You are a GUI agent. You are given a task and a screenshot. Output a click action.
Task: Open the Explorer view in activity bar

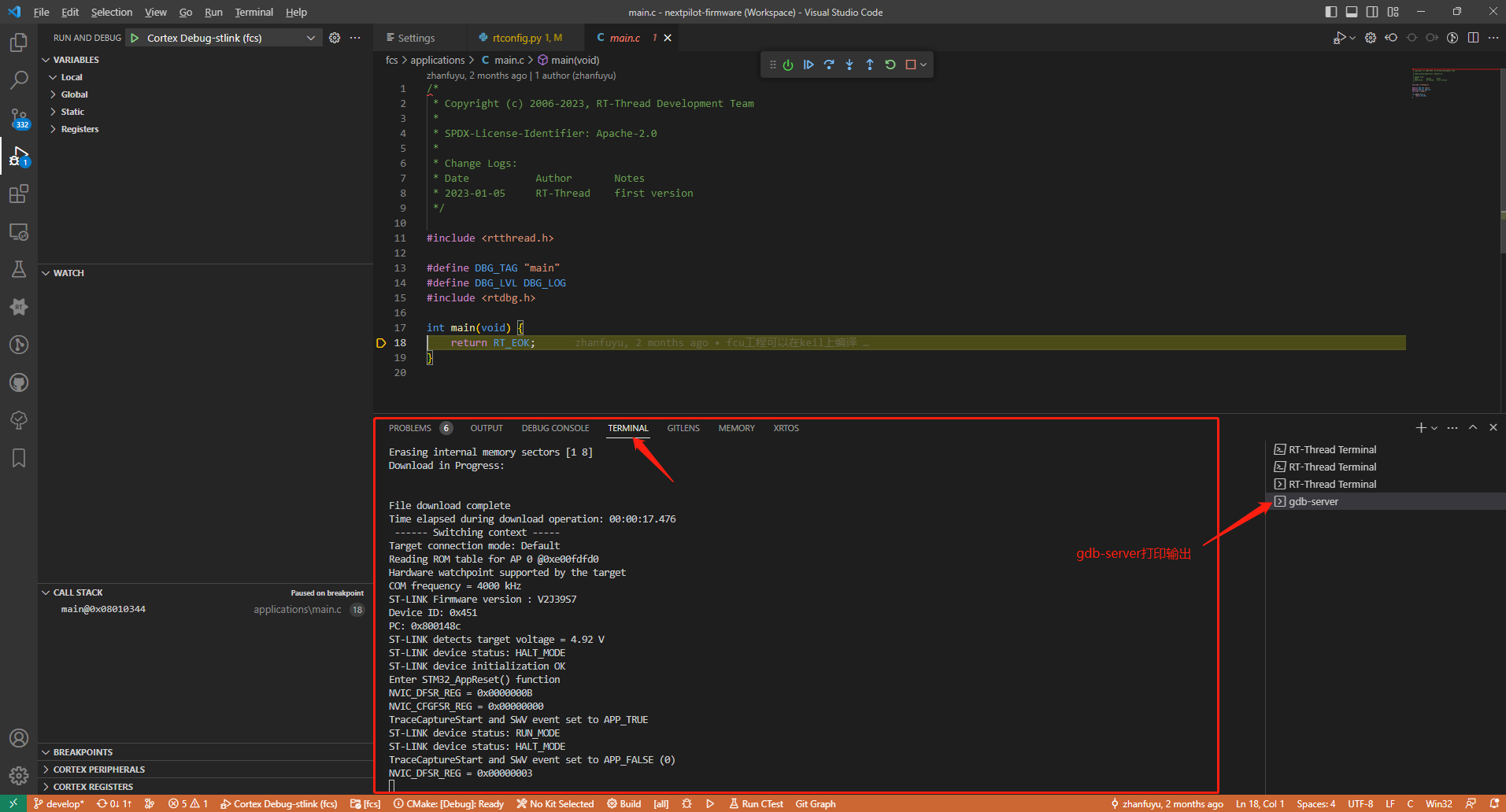tap(19, 42)
